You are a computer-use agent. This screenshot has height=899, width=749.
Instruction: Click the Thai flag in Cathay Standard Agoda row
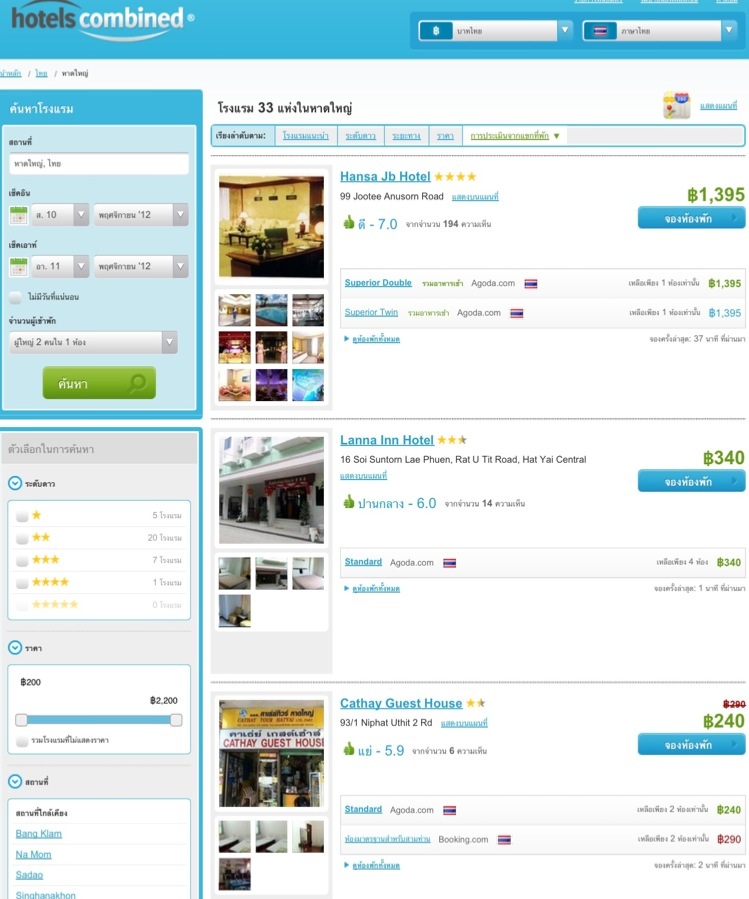(x=450, y=810)
